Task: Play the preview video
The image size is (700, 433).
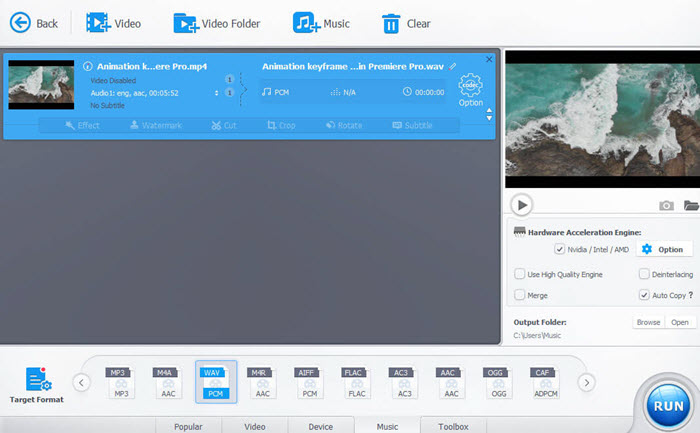Action: (521, 205)
